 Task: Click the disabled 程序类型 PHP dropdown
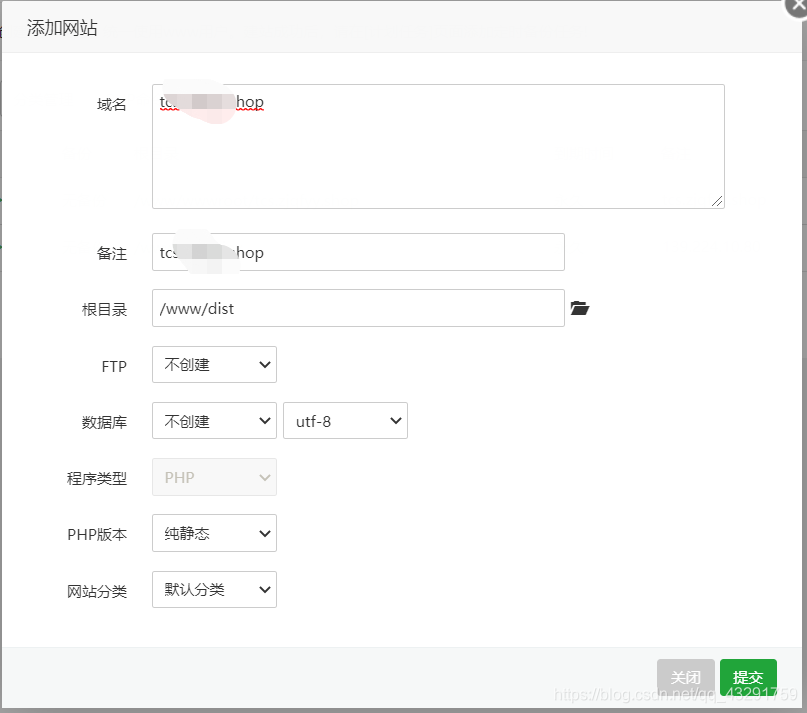(214, 477)
